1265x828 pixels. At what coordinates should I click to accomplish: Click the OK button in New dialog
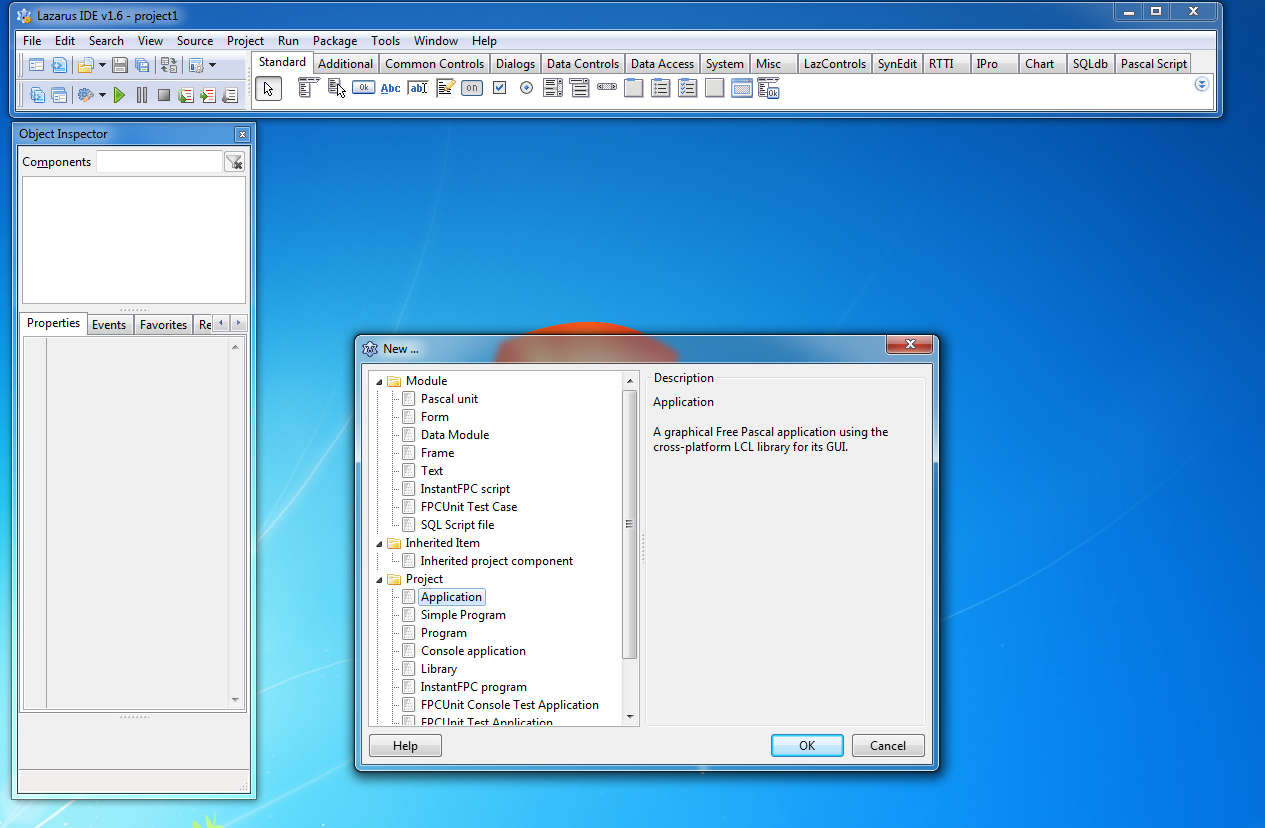click(x=807, y=745)
